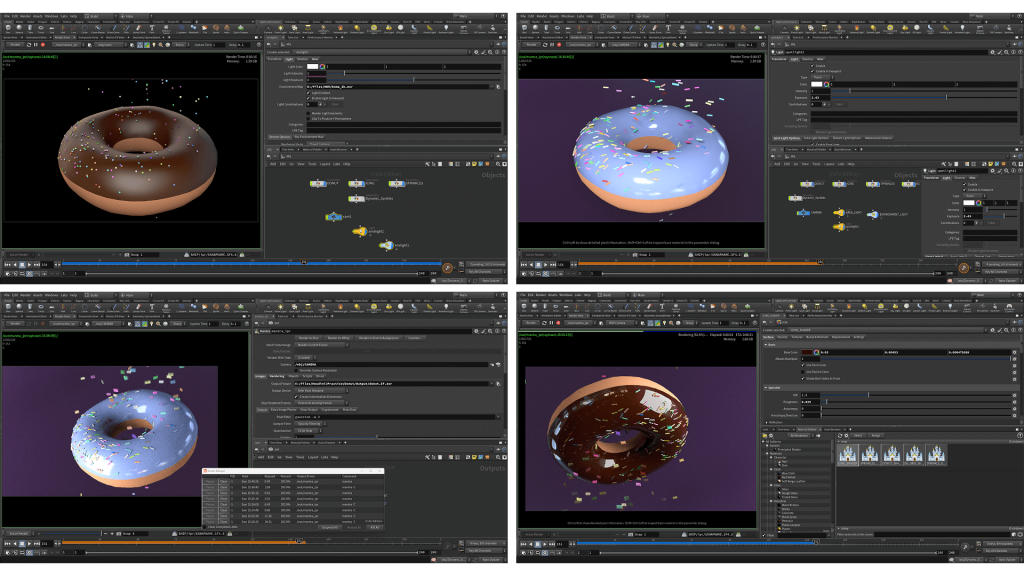Jump to first frame in top-left playbar
The image size is (1024, 576).
coord(7,264)
